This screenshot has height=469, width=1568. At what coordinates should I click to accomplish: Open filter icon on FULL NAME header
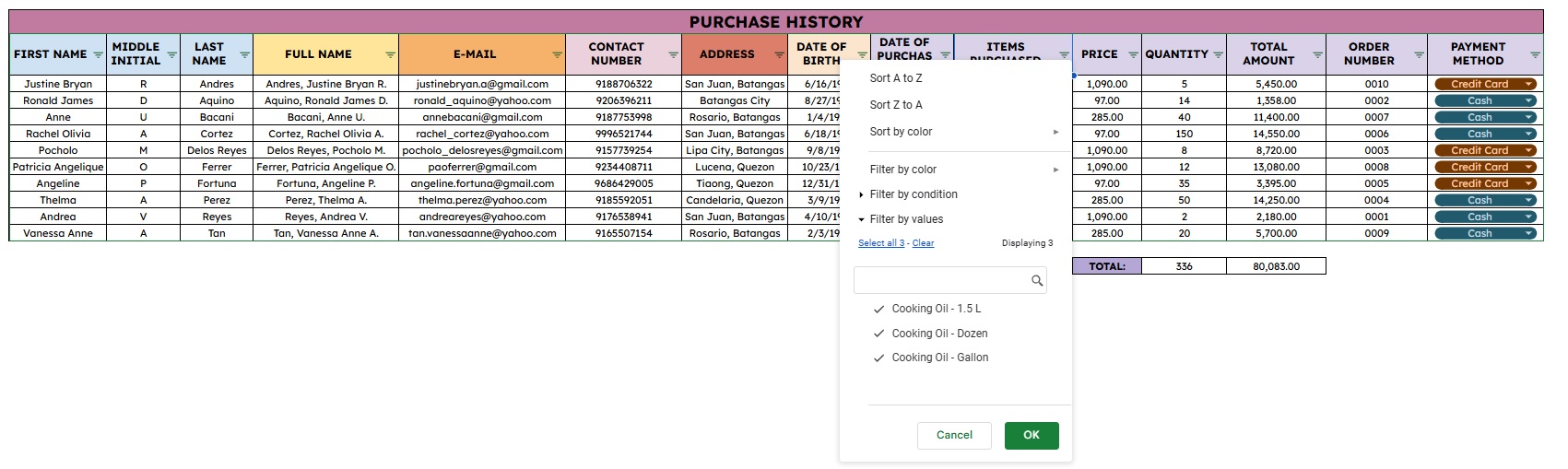[390, 55]
